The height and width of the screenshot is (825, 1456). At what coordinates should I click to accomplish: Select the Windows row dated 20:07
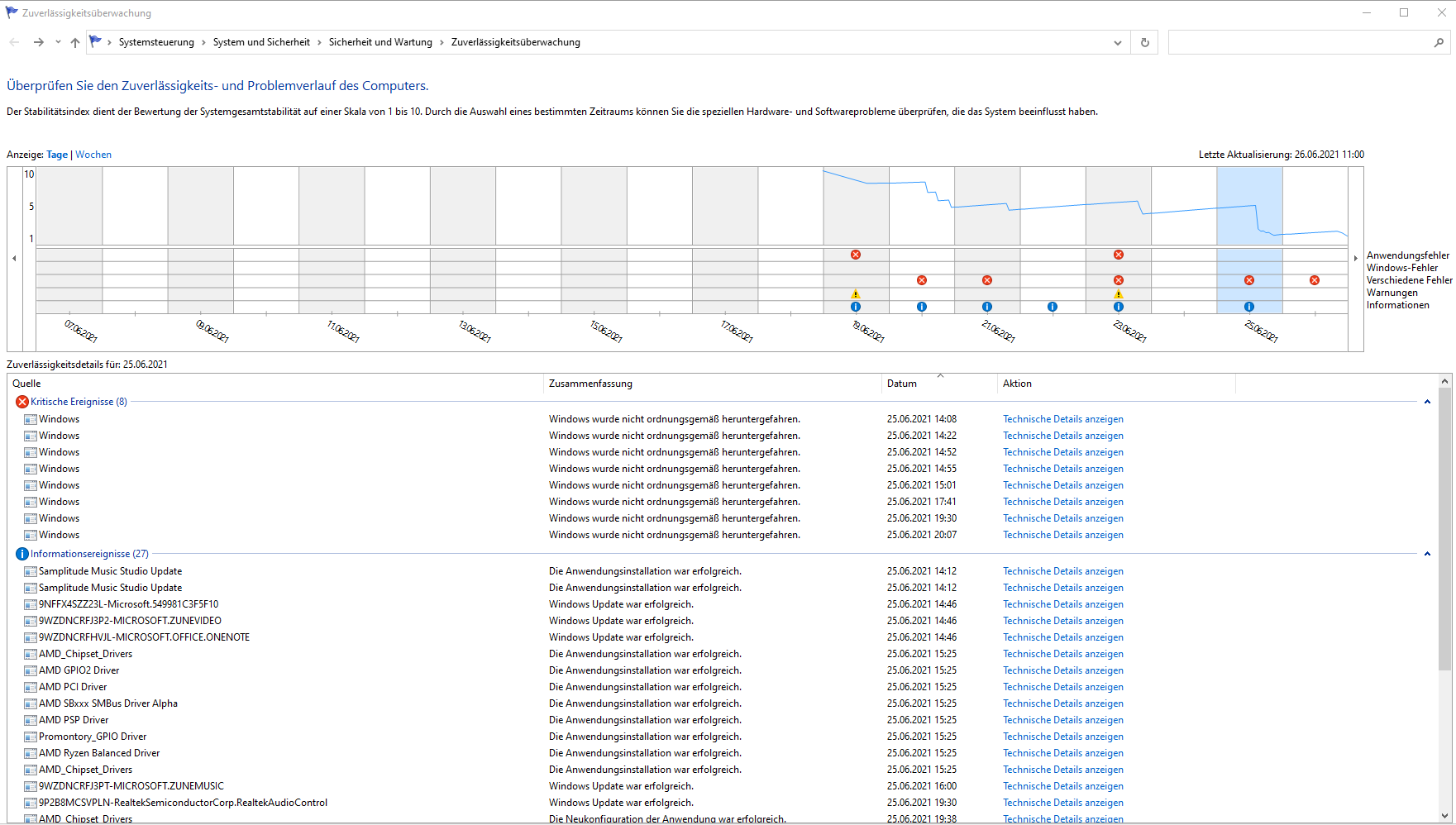[x=723, y=535]
